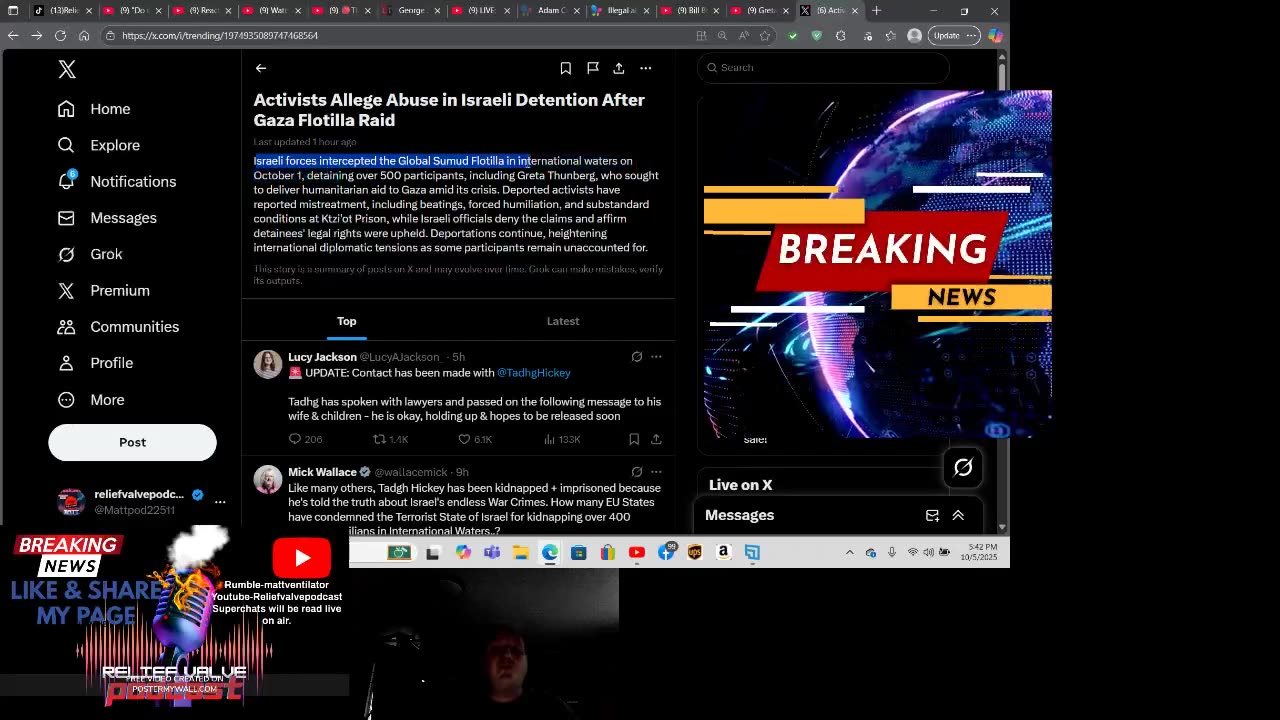
Task: Click the browser home button
Action: point(84,35)
